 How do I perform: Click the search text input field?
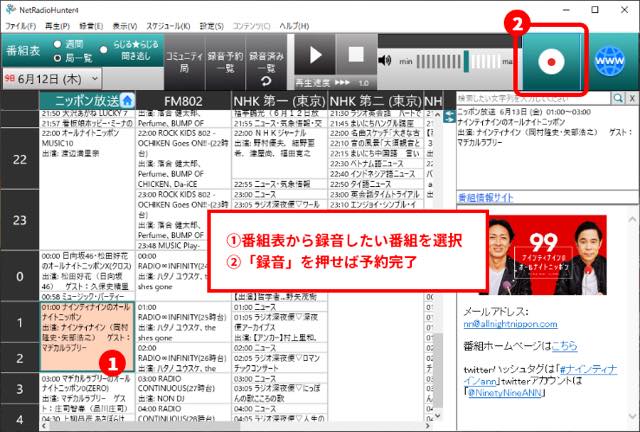point(533,98)
